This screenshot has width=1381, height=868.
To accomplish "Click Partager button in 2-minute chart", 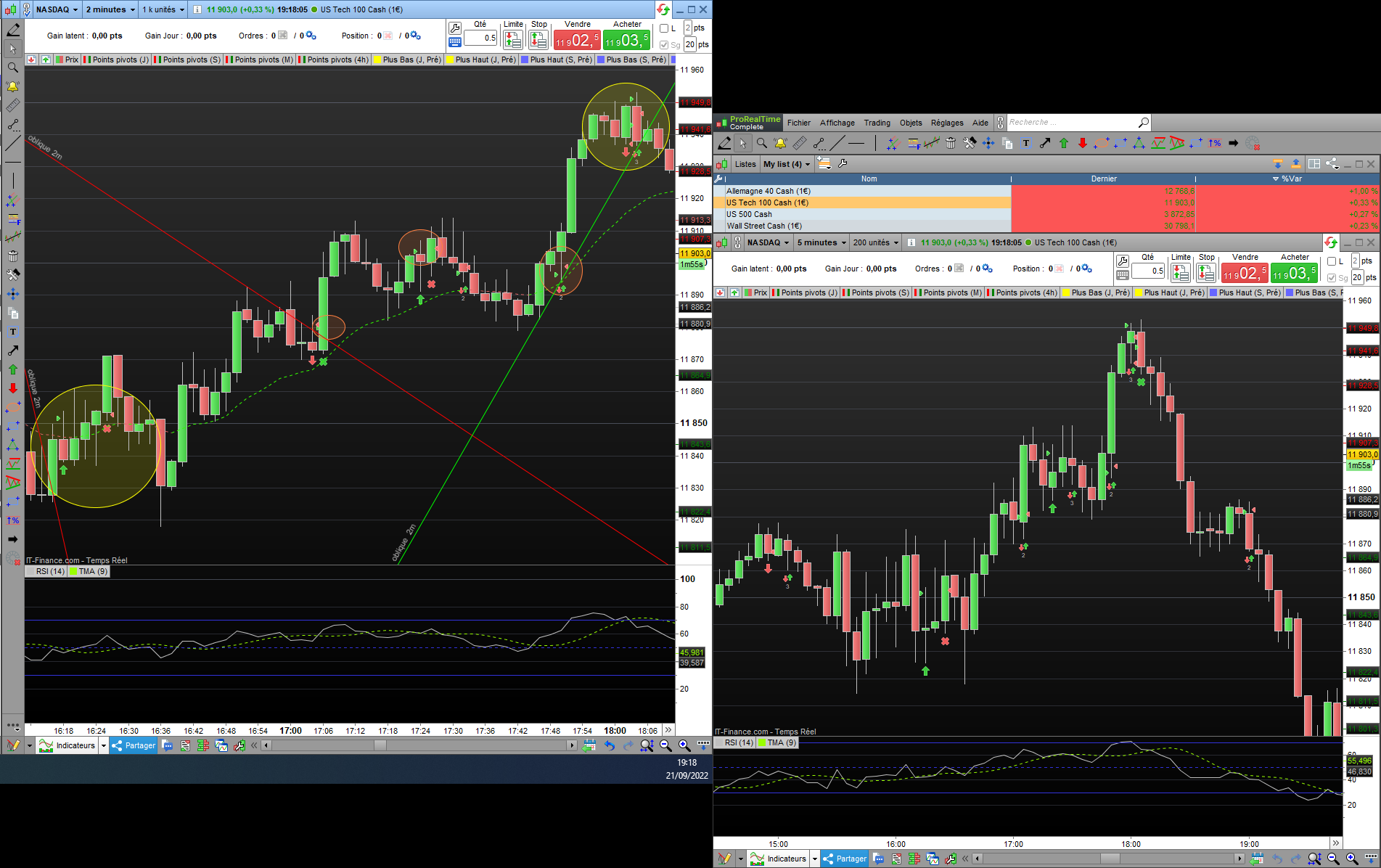I will click(134, 745).
